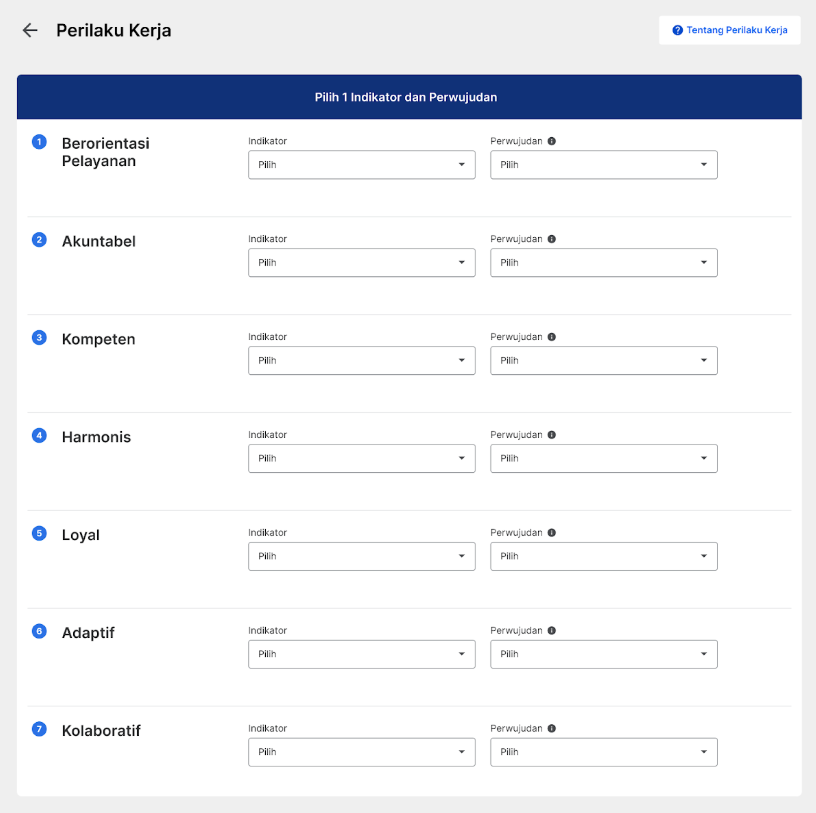Open Indikator dropdown for Kompeten
This screenshot has width=816, height=813.
362,360
